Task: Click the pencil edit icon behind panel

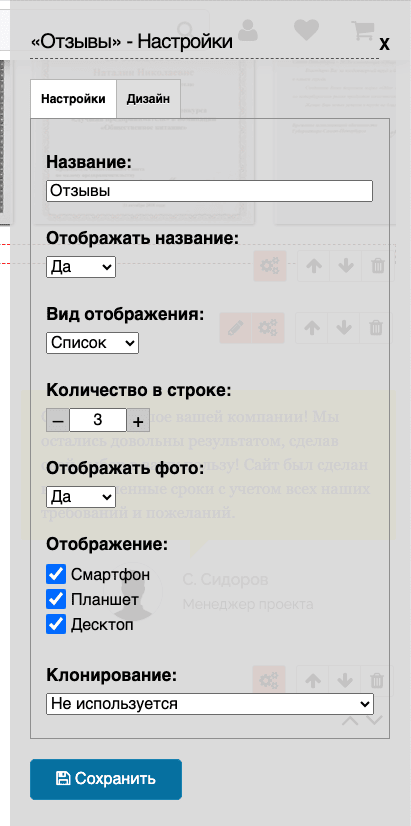Action: pos(235,328)
